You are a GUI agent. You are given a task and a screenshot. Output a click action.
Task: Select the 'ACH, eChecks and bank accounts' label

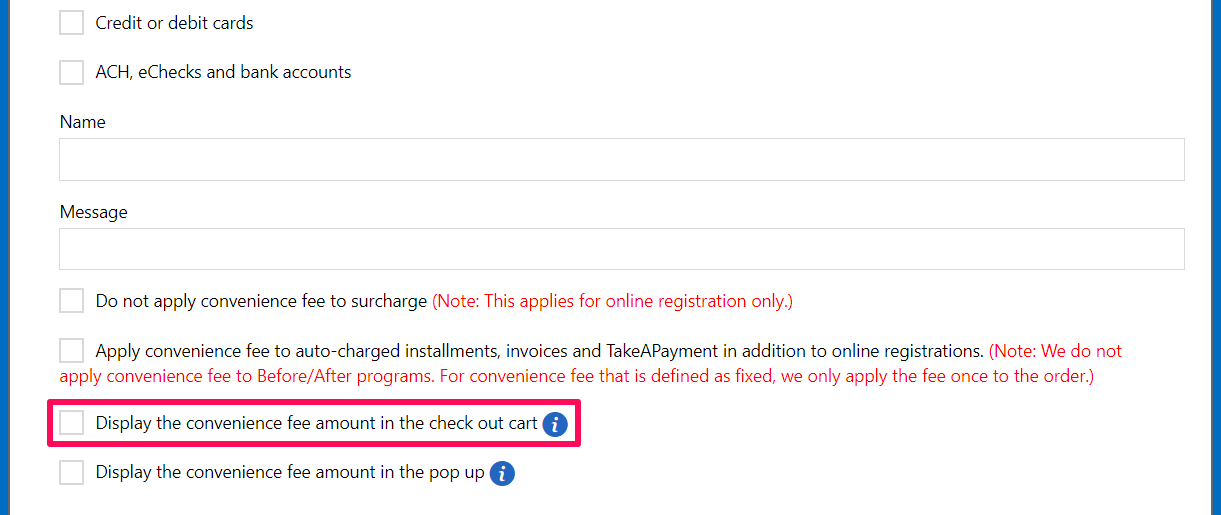pyautogui.click(x=223, y=72)
